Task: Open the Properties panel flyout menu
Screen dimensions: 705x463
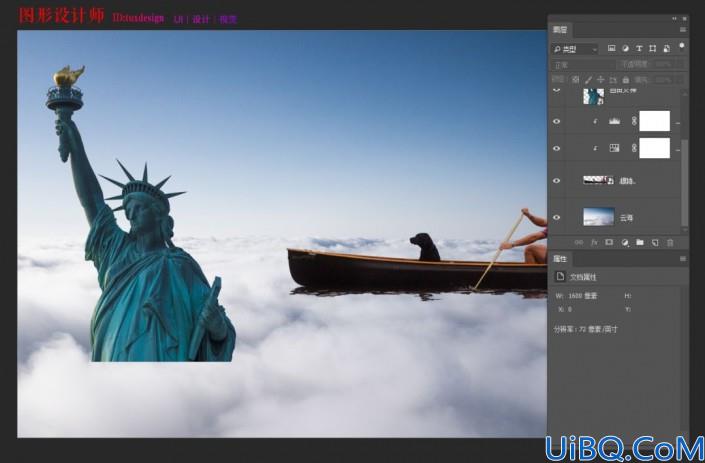Action: (x=683, y=259)
